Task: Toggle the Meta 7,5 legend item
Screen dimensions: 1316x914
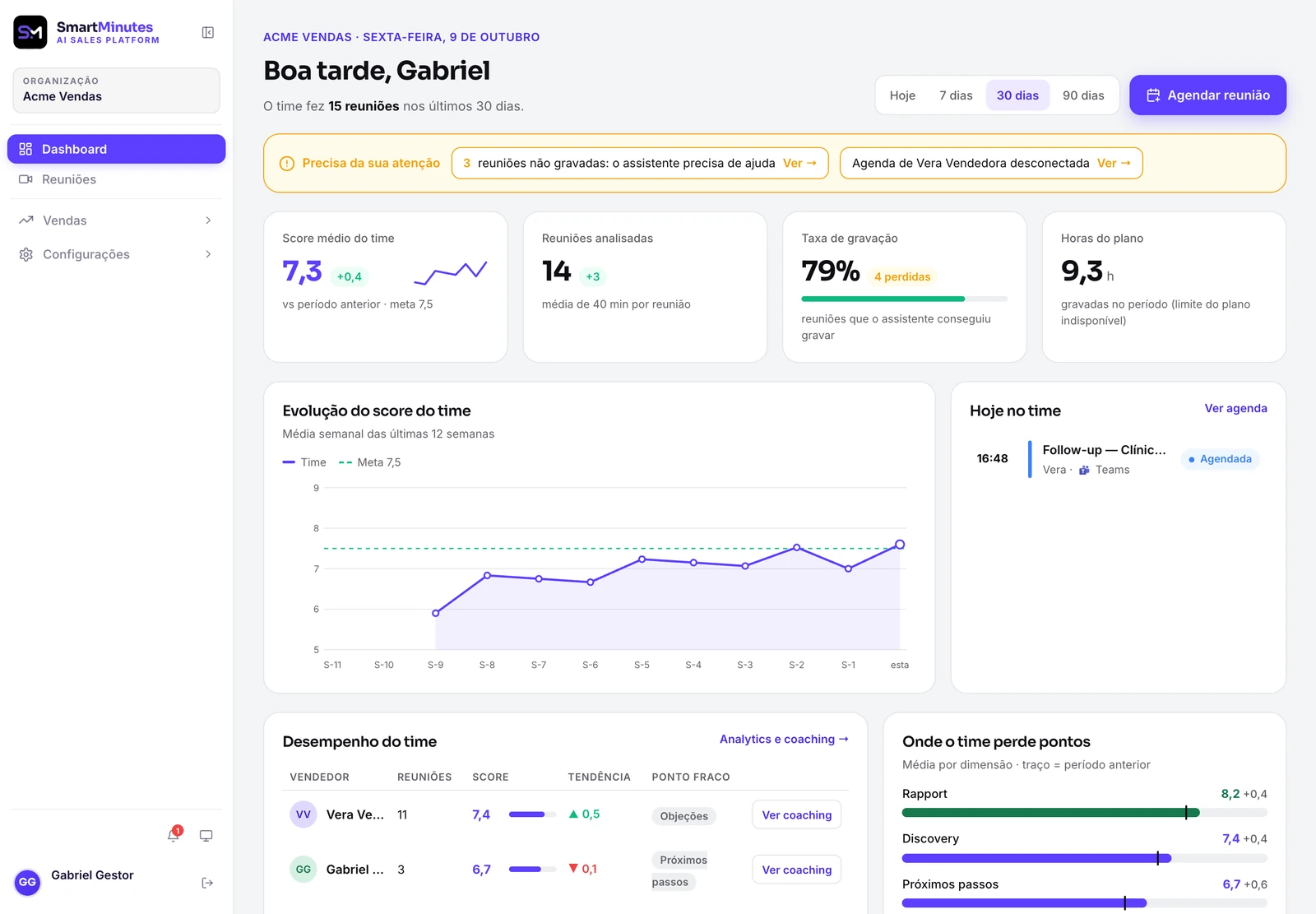Action: [x=370, y=462]
